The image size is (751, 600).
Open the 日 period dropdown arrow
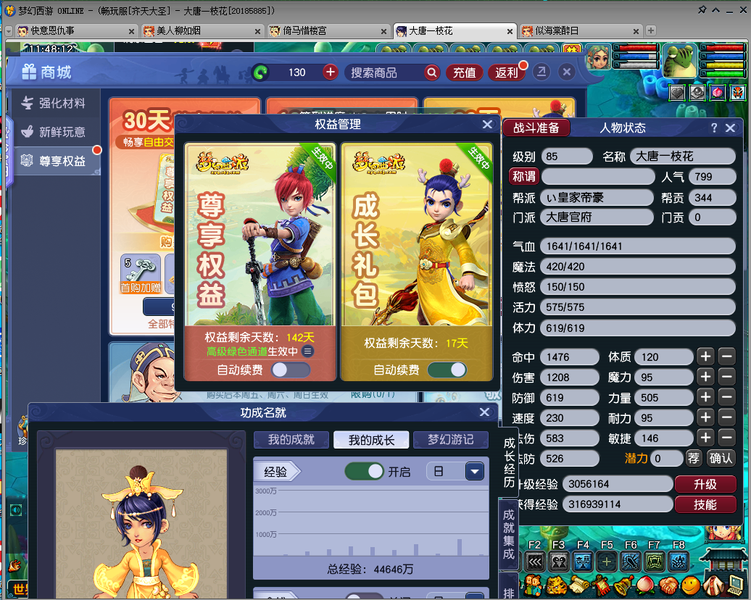pos(475,472)
